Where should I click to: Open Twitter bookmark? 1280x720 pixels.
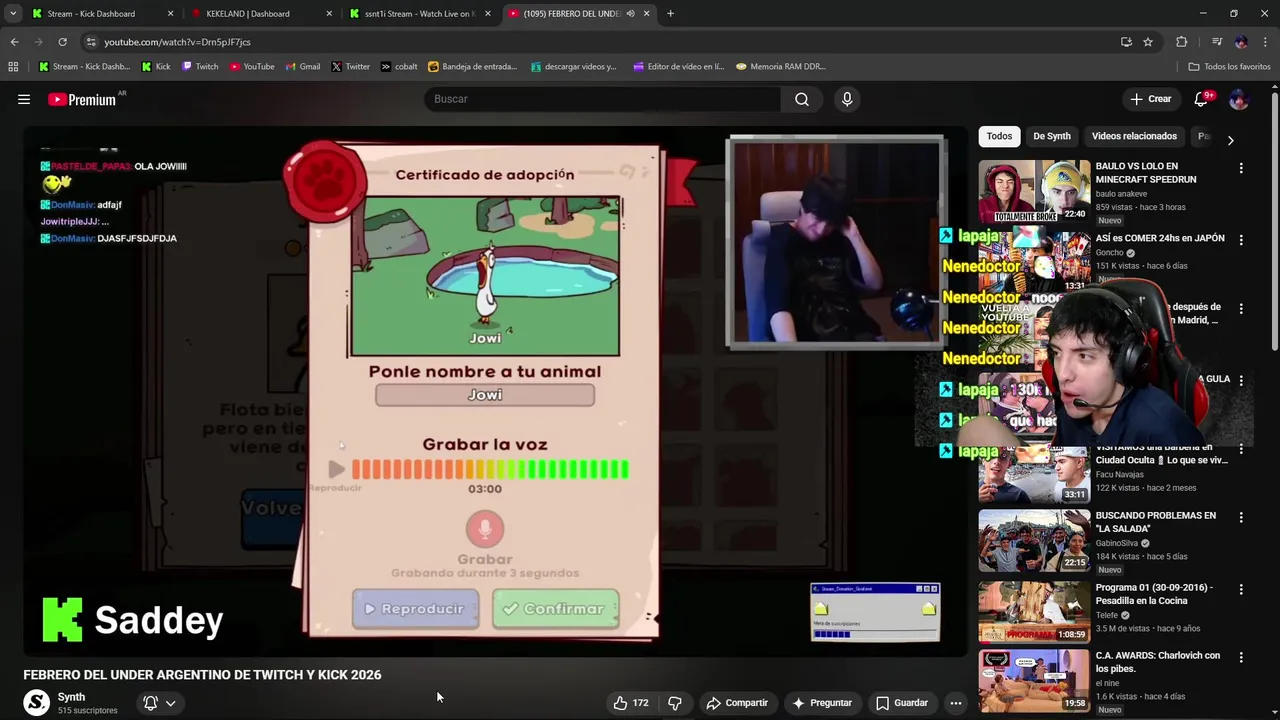point(351,67)
